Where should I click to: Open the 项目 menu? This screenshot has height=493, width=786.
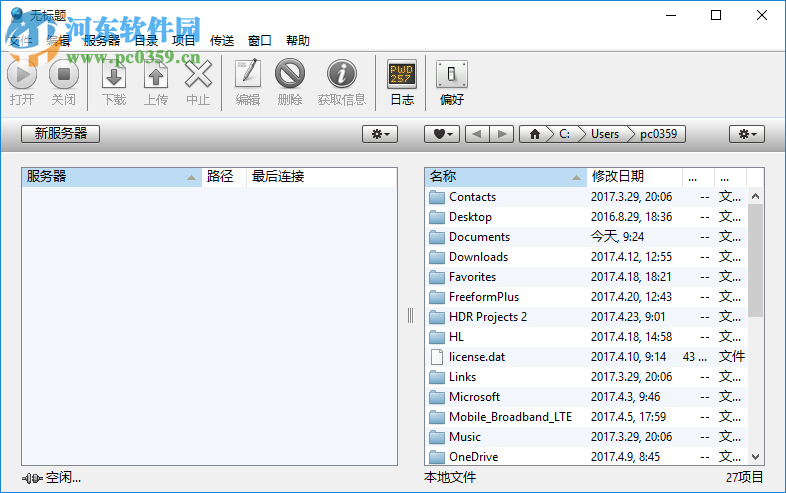coord(183,41)
